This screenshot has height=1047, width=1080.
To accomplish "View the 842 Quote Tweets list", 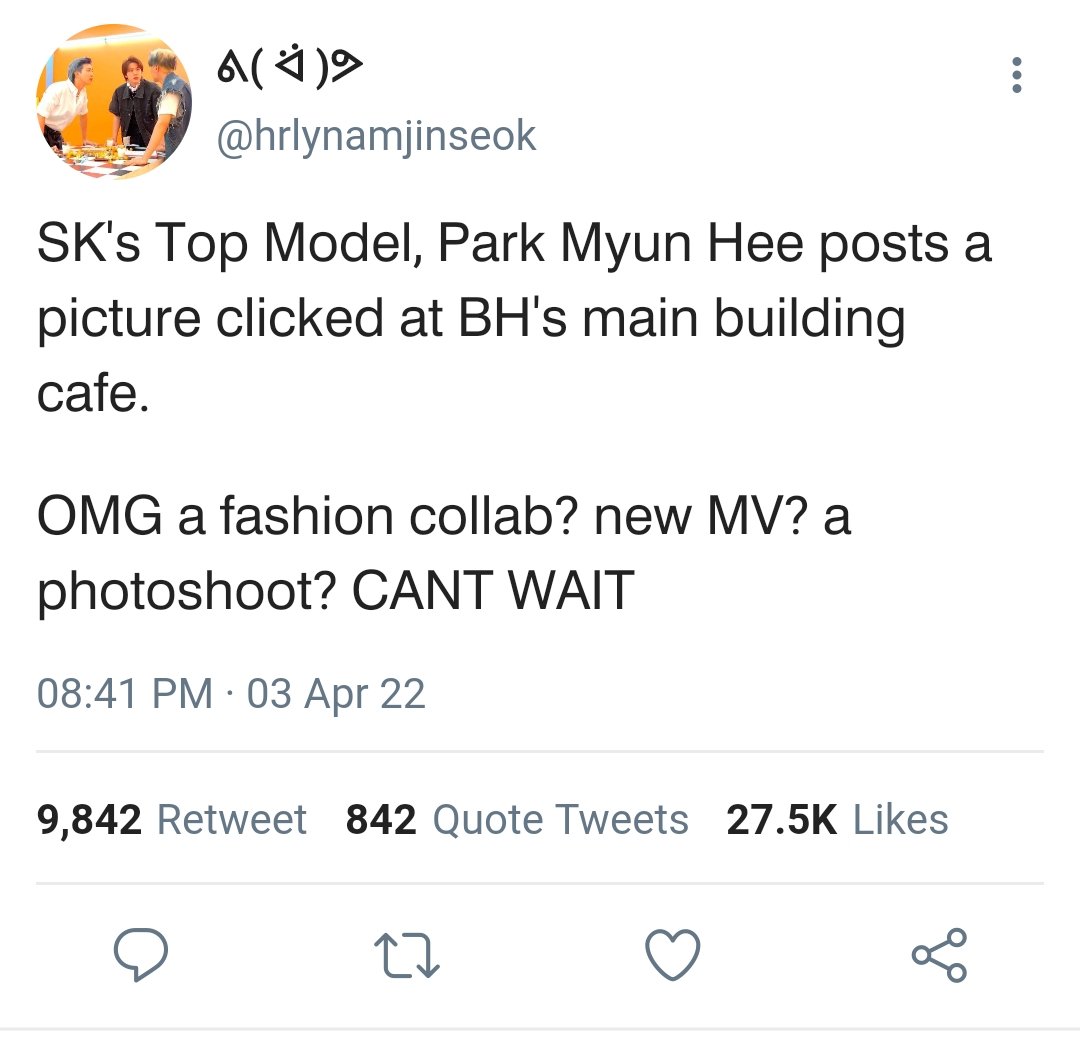I will click(x=517, y=820).
